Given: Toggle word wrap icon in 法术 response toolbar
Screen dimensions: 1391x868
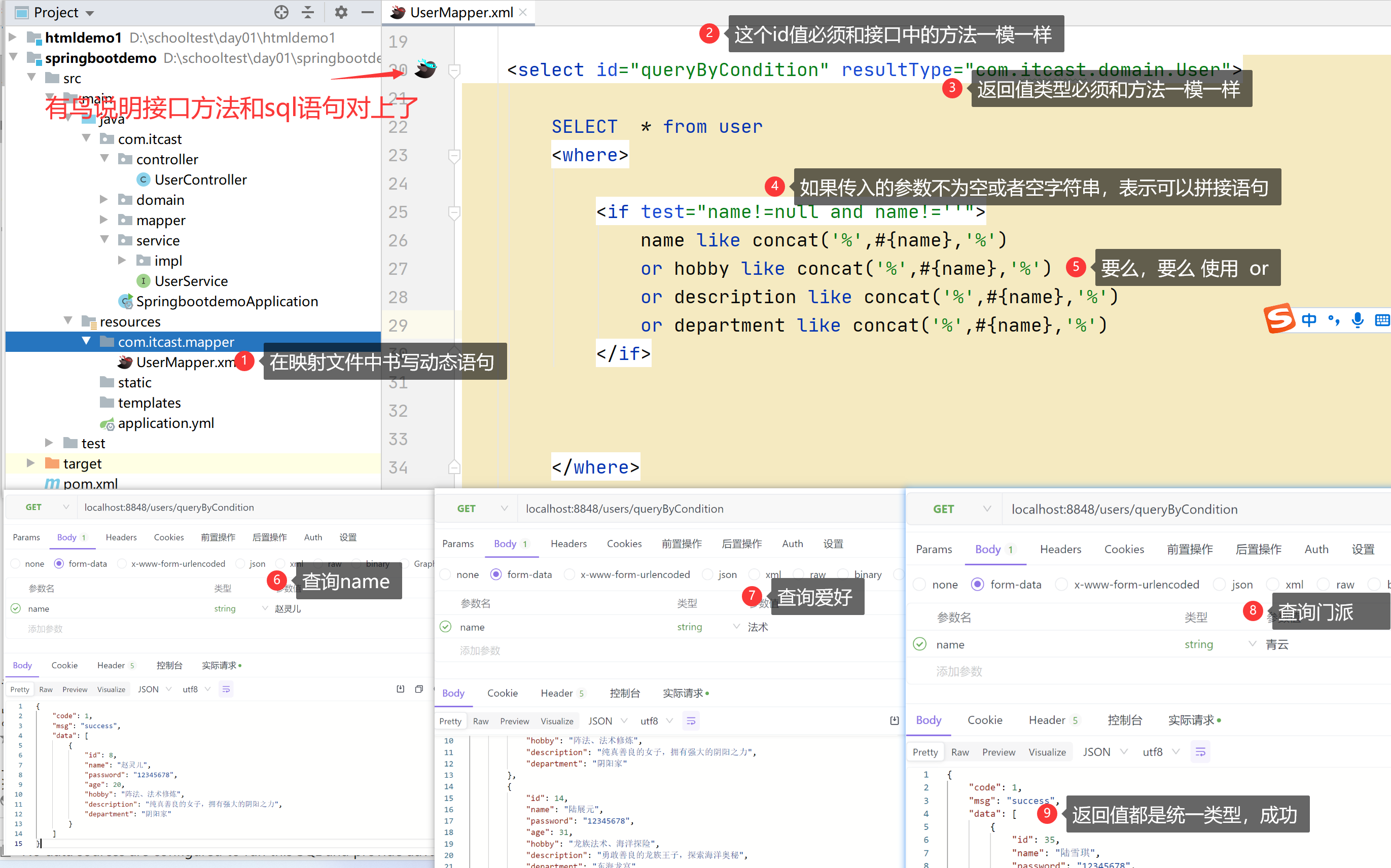Looking at the screenshot, I should pyautogui.click(x=691, y=721).
